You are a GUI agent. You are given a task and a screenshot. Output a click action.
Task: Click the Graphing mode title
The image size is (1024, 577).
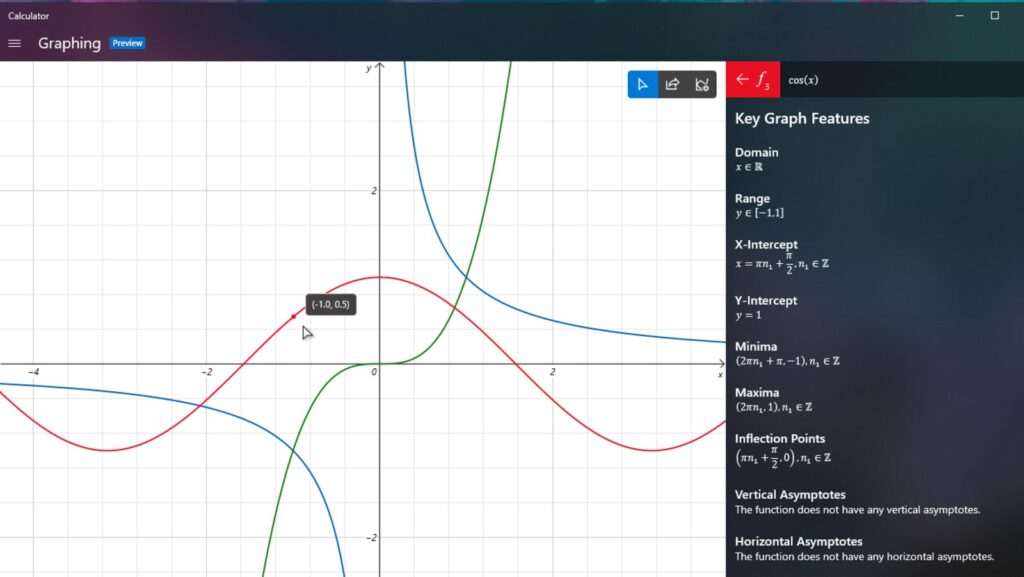point(69,43)
